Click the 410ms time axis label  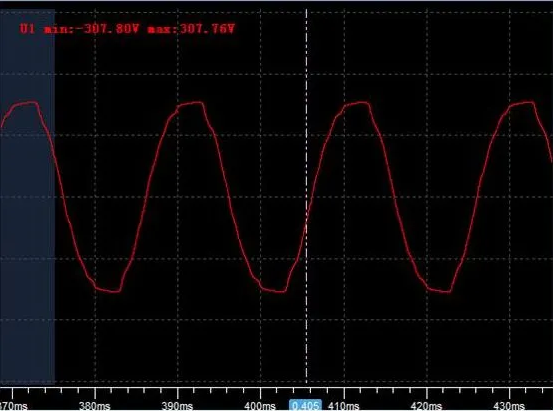pos(344,406)
